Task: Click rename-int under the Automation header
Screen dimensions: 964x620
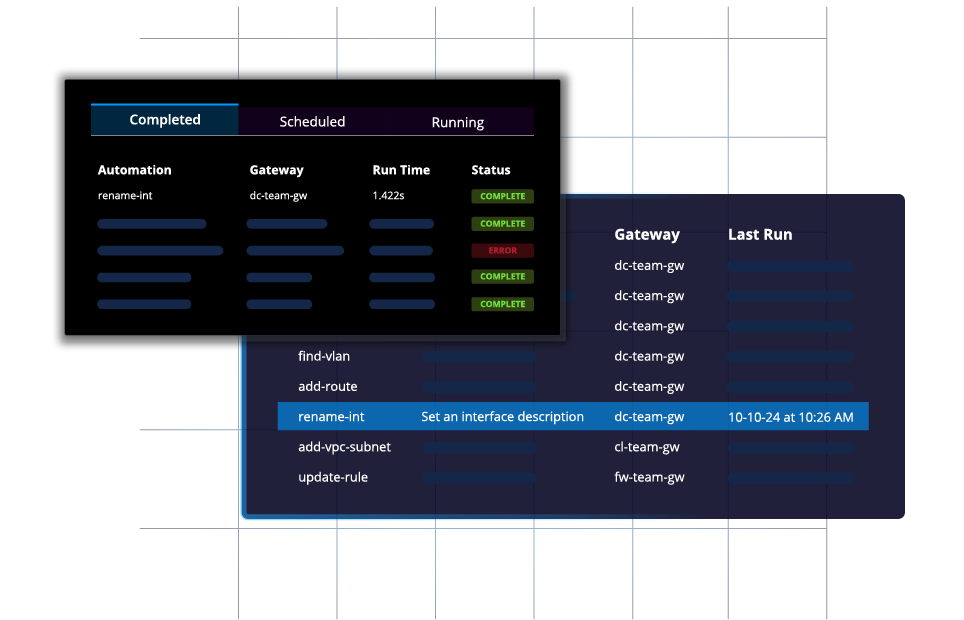Action: click(x=124, y=196)
